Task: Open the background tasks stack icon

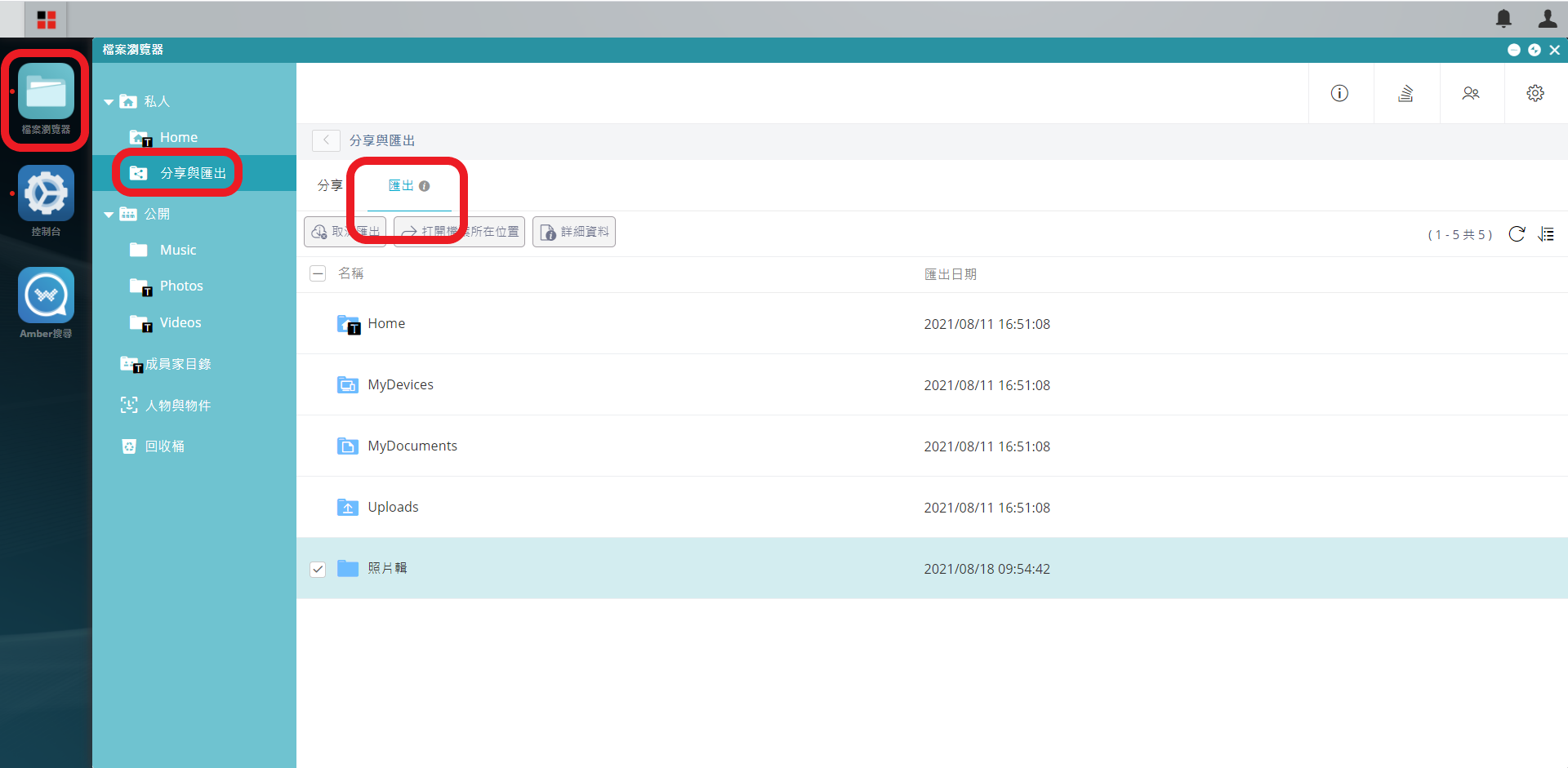Action: click(x=1405, y=93)
